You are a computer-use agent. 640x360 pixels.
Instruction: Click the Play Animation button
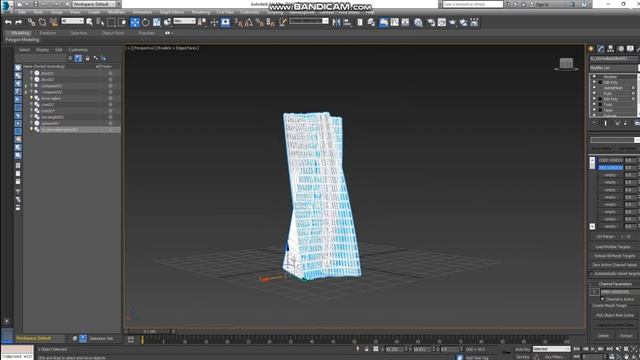[593, 349]
